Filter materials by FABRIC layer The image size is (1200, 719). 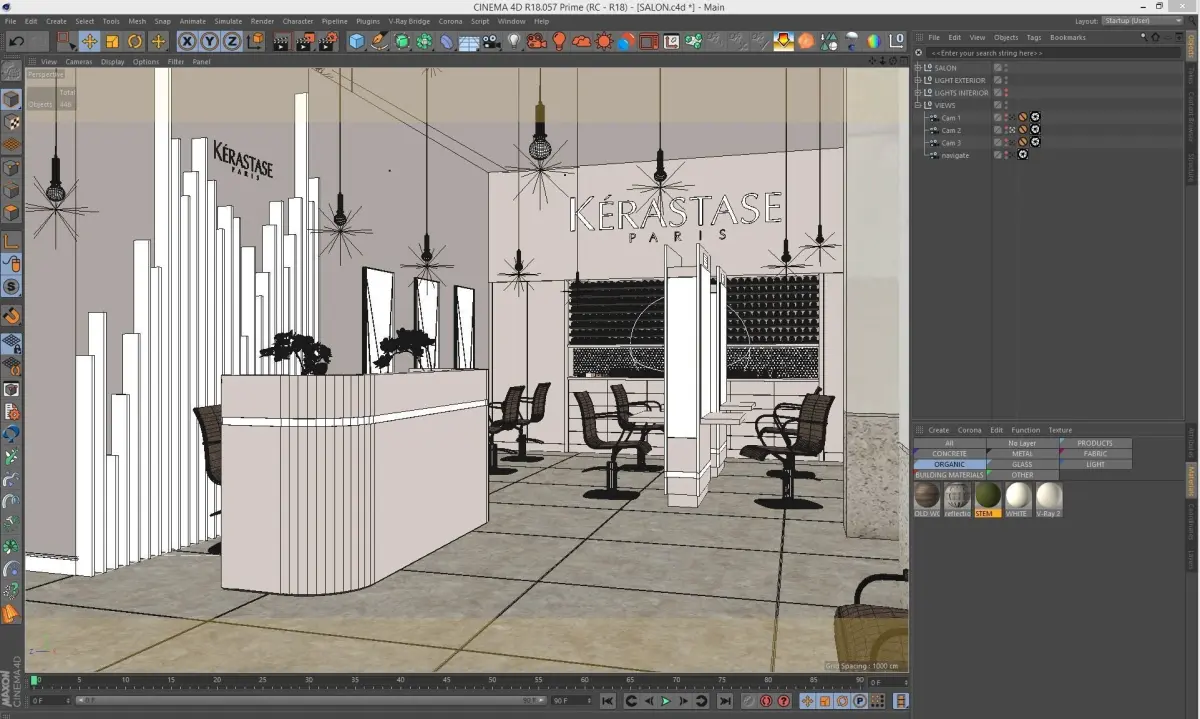click(1095, 454)
